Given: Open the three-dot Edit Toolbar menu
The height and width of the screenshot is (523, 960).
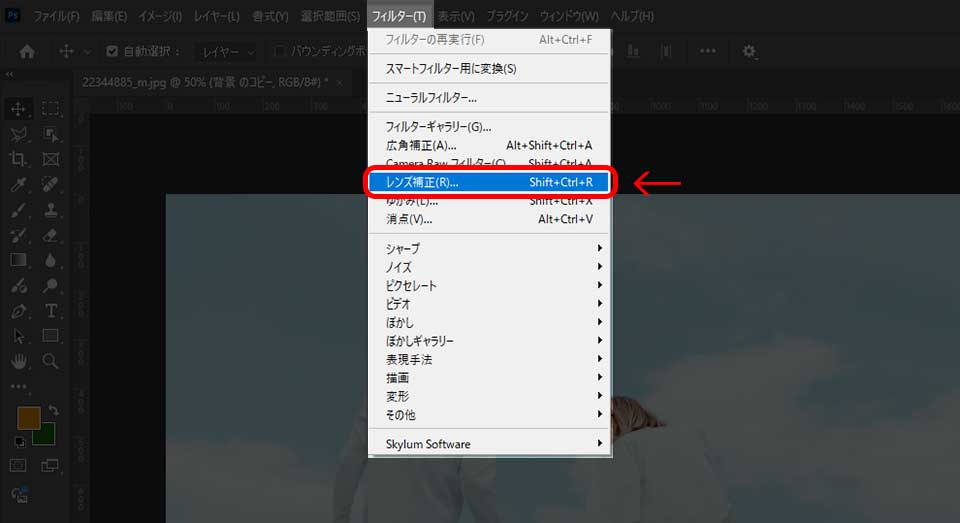Looking at the screenshot, I should click(x=18, y=386).
